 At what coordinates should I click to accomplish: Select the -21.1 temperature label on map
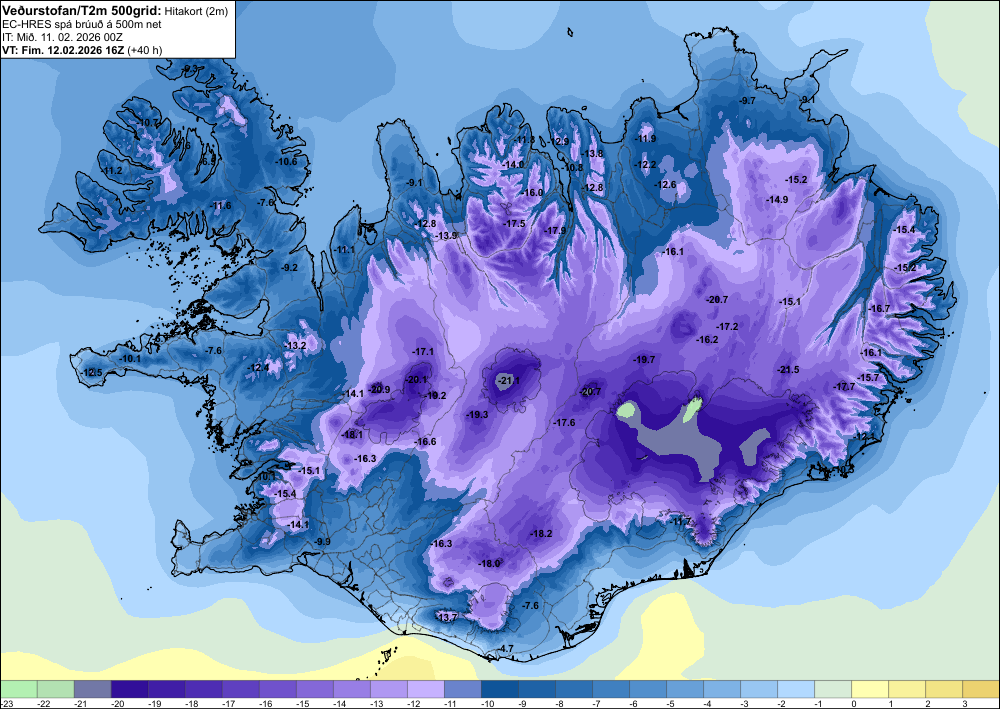click(x=508, y=381)
